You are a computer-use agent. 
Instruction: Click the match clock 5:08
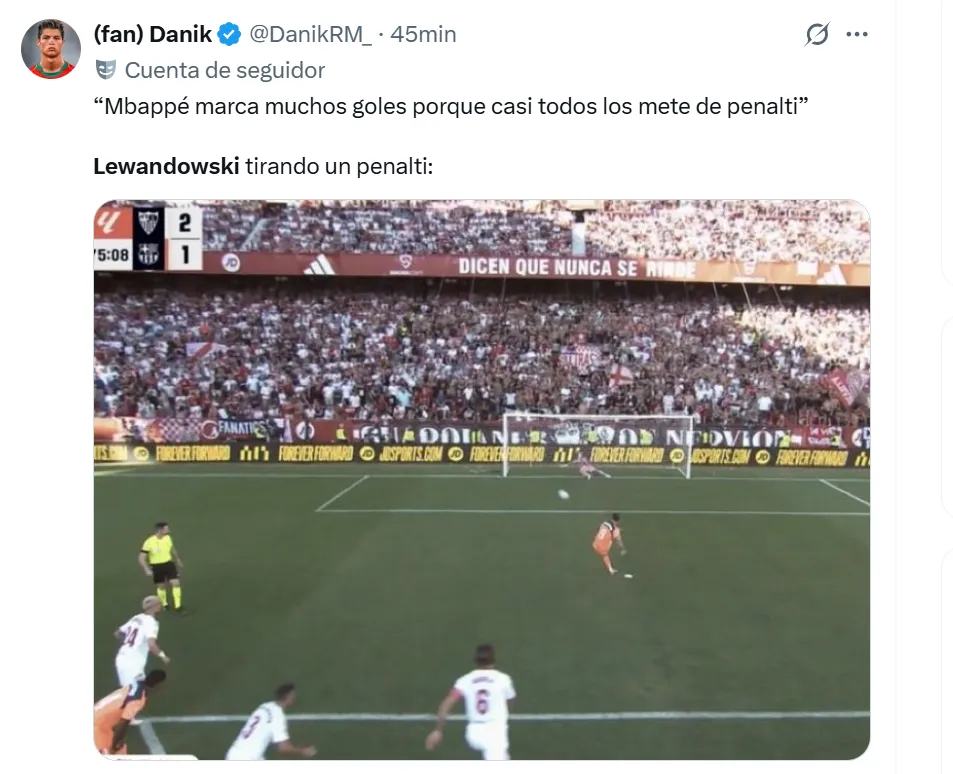point(113,254)
